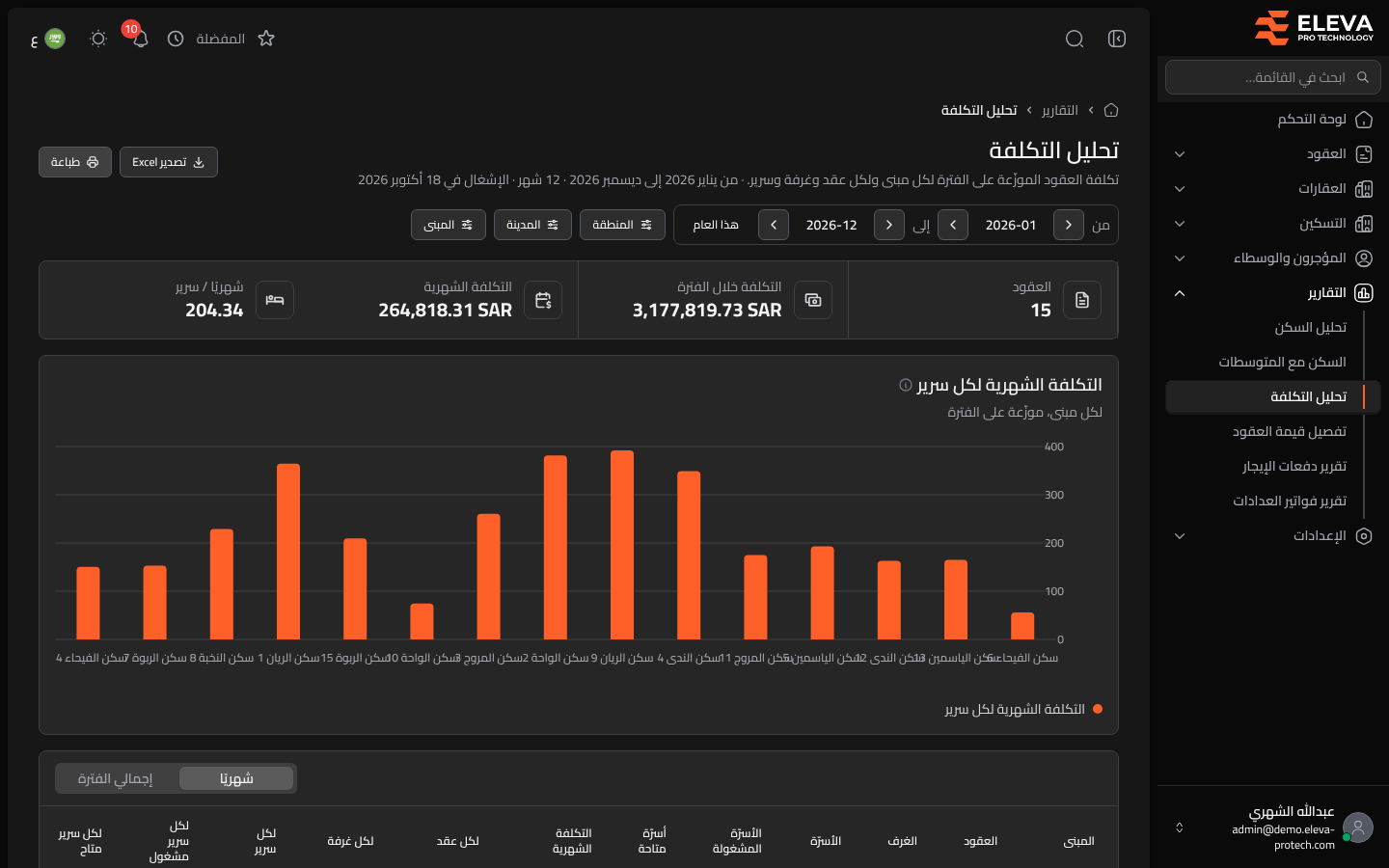Image resolution: width=1389 pixels, height=868 pixels.
Task: Click the info icon beside the chart title
Action: tap(906, 385)
